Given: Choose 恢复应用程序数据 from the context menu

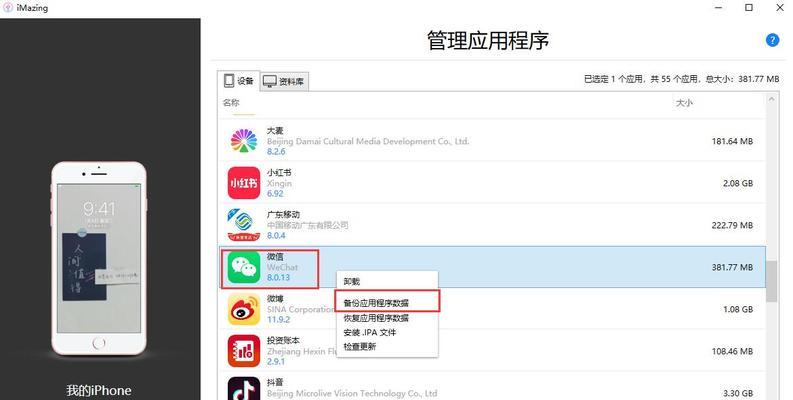Looking at the screenshot, I should coord(376,318).
